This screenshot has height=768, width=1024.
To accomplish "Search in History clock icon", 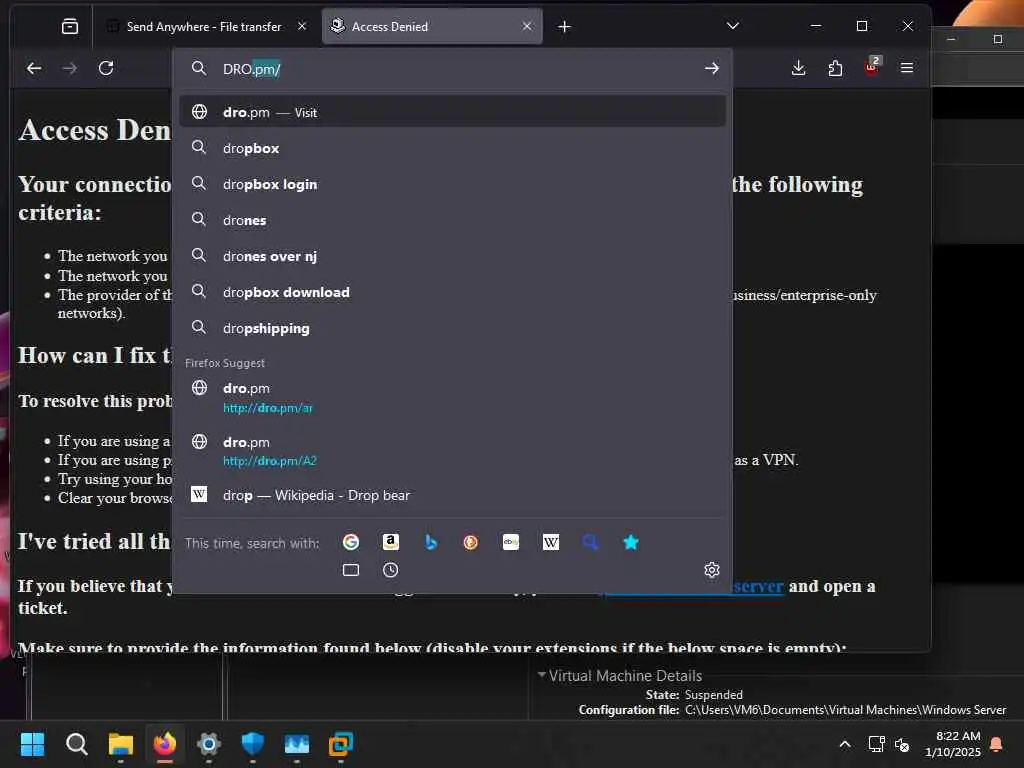I will (x=391, y=570).
